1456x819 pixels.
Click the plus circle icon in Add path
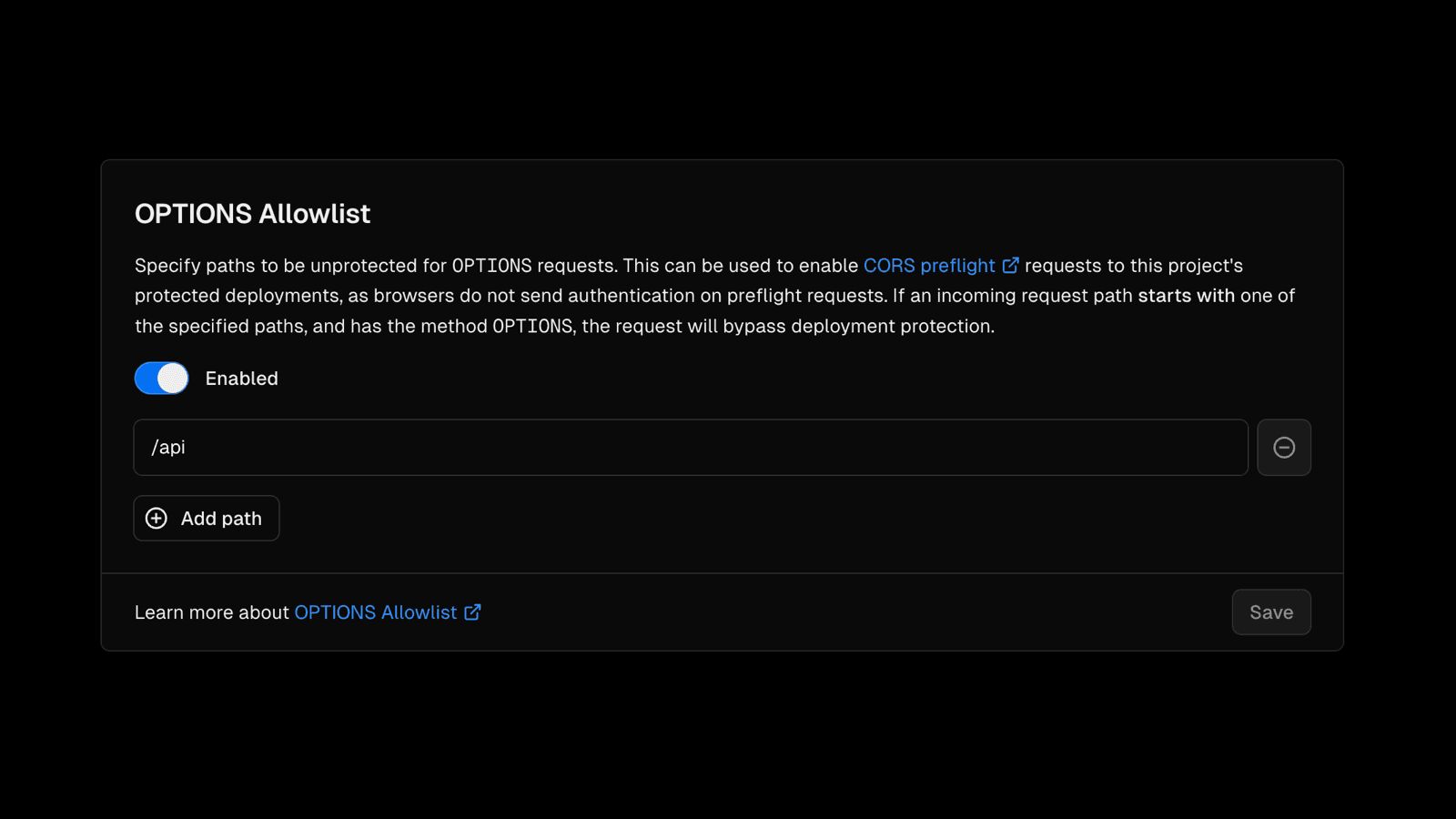pyautogui.click(x=157, y=519)
